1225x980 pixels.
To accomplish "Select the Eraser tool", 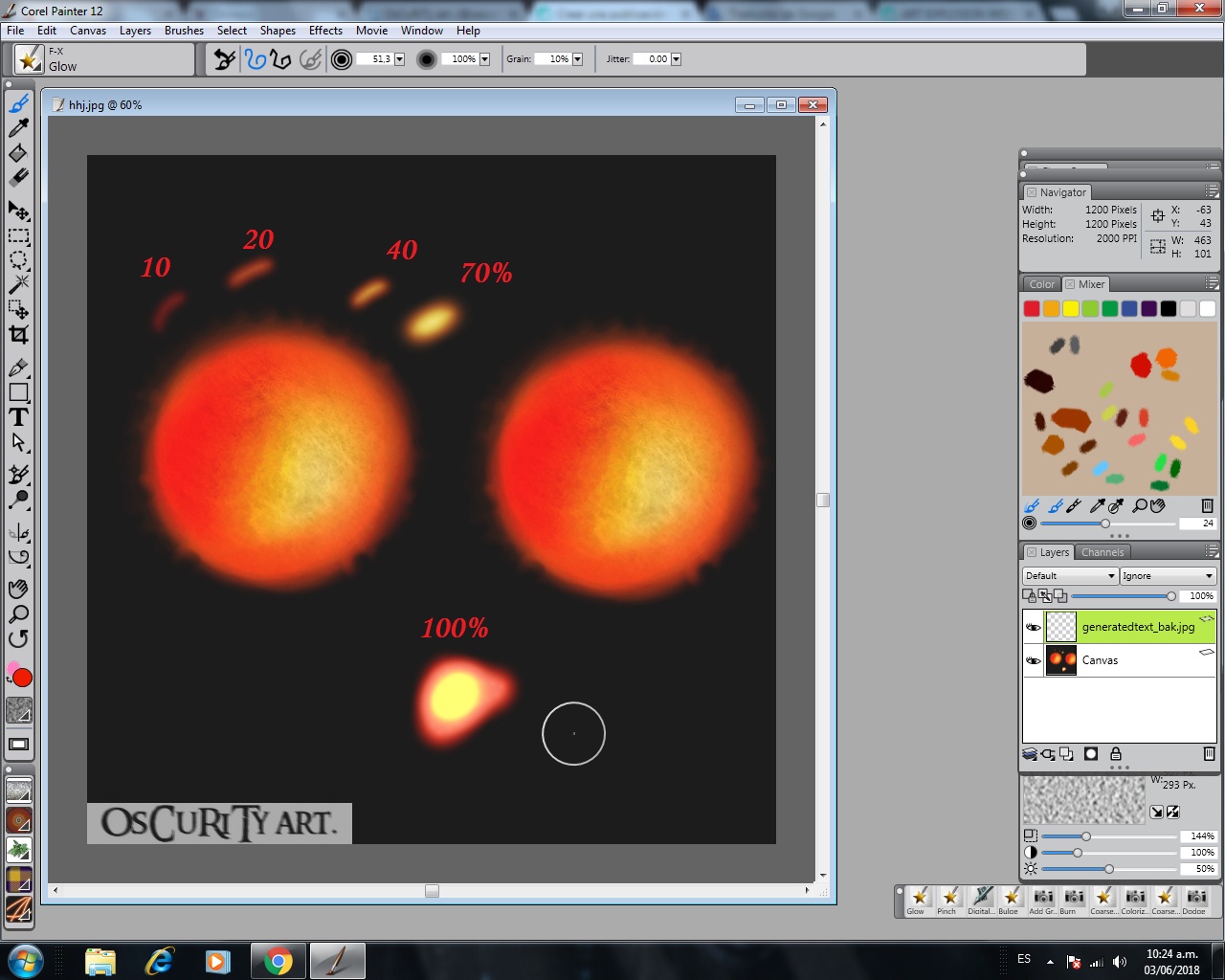I will pyautogui.click(x=19, y=178).
